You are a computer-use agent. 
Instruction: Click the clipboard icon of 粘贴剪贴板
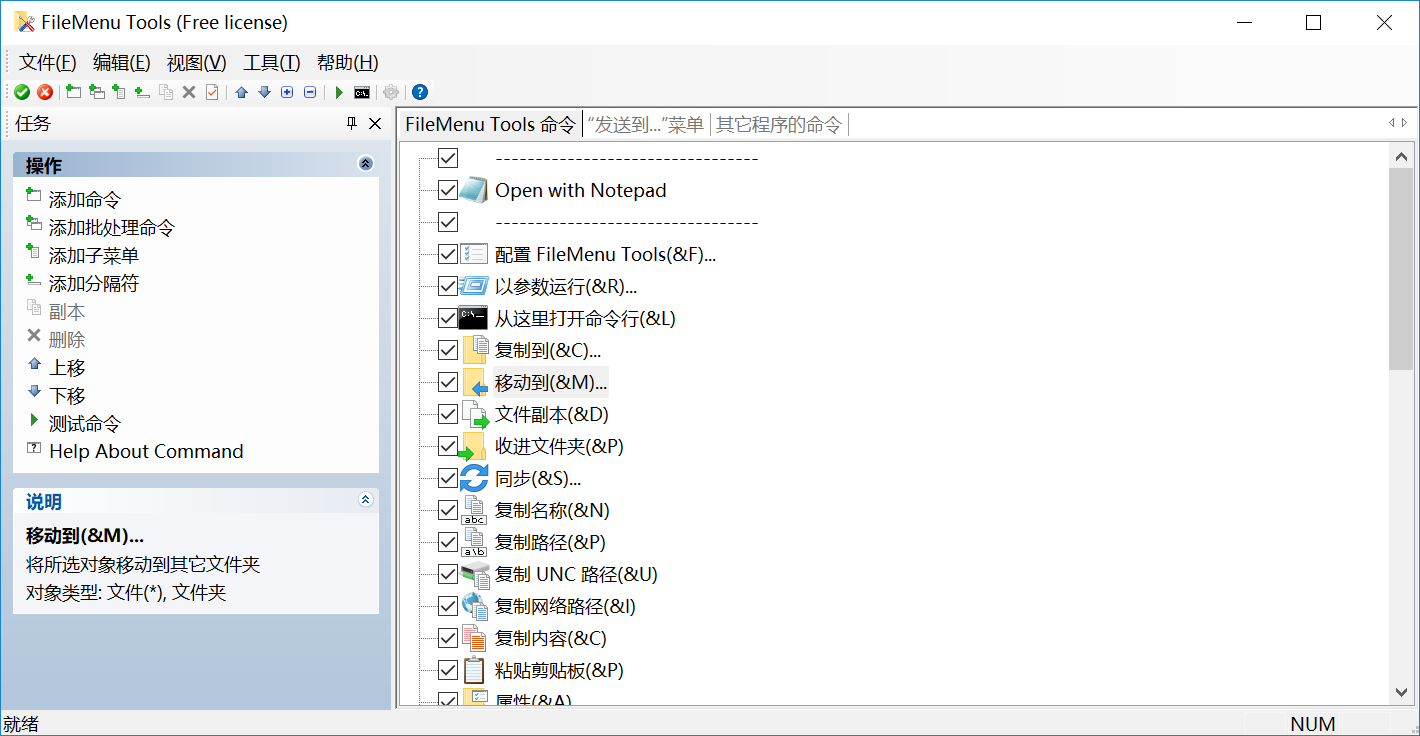pyautogui.click(x=474, y=670)
